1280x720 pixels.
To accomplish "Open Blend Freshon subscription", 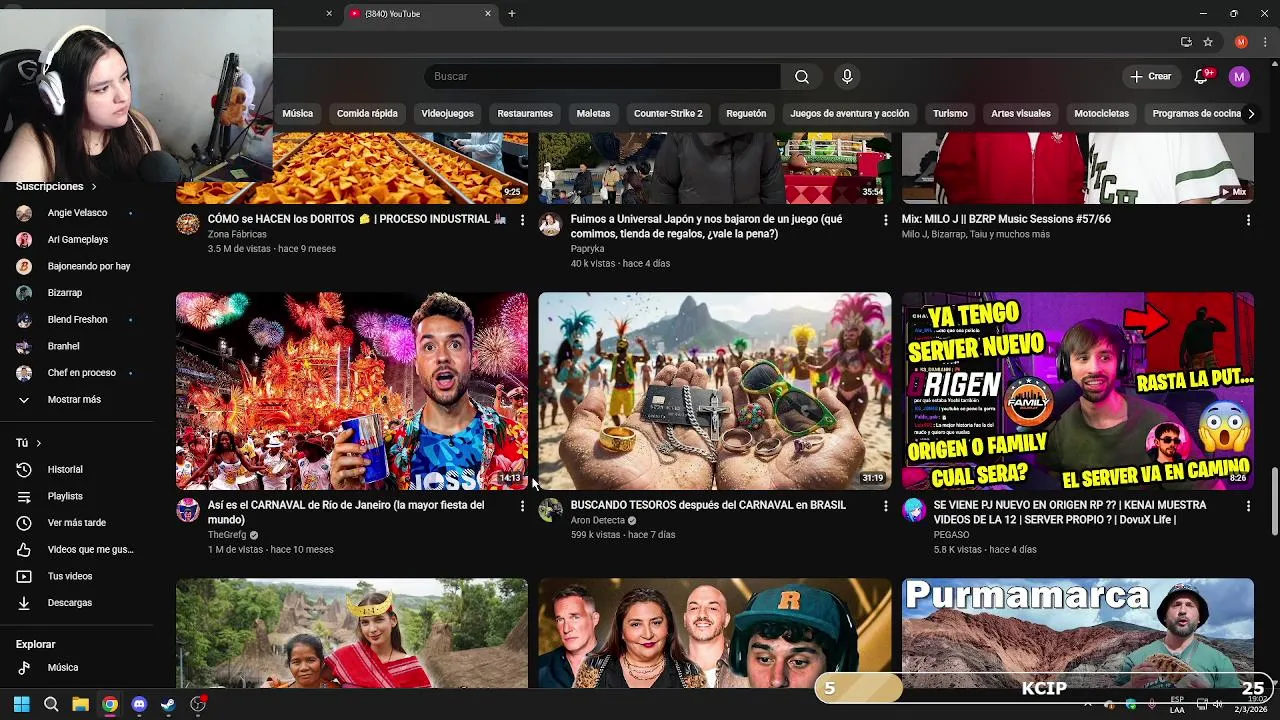I will [x=77, y=320].
